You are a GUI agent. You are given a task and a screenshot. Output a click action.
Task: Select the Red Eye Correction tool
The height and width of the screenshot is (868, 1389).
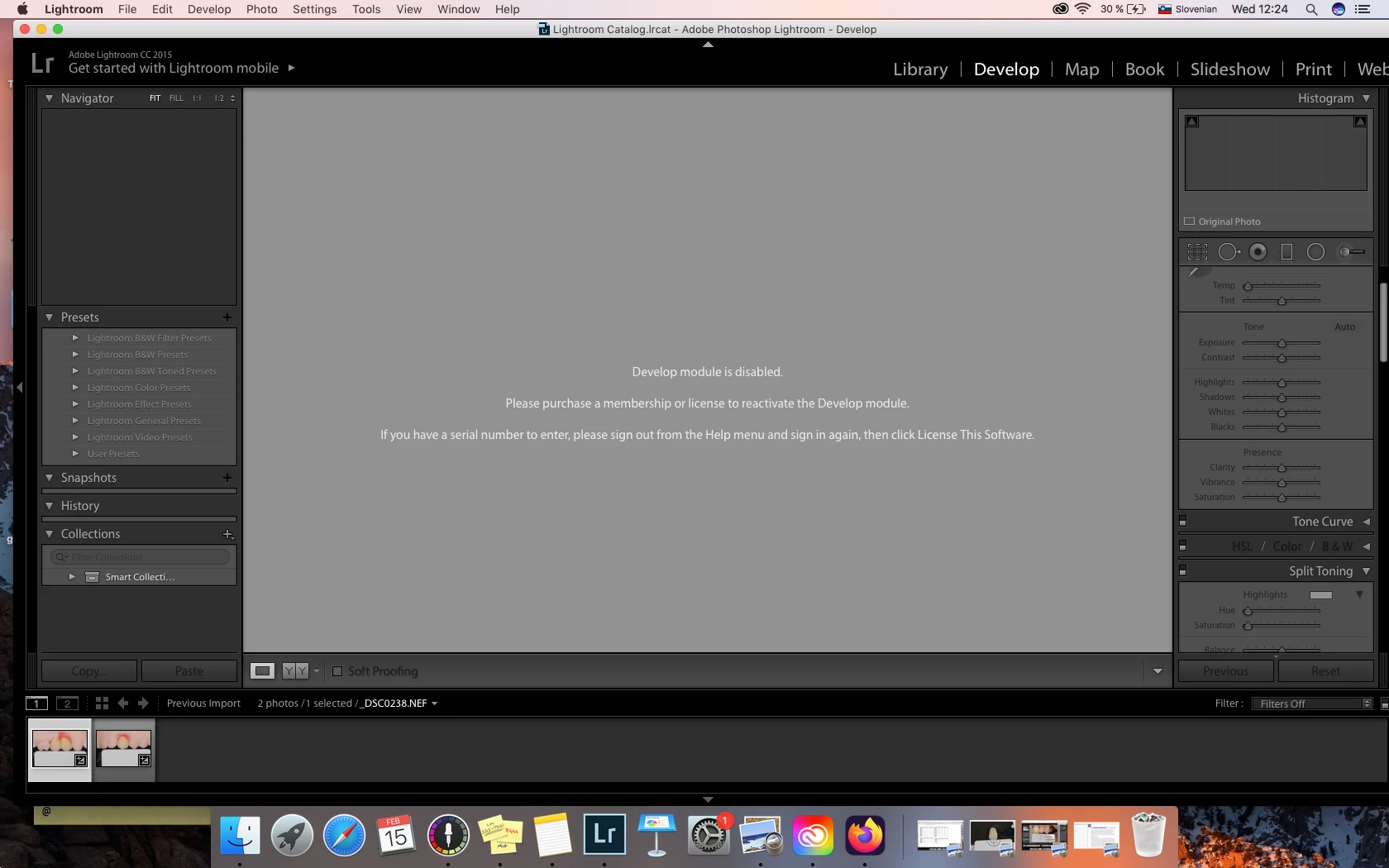[1258, 252]
